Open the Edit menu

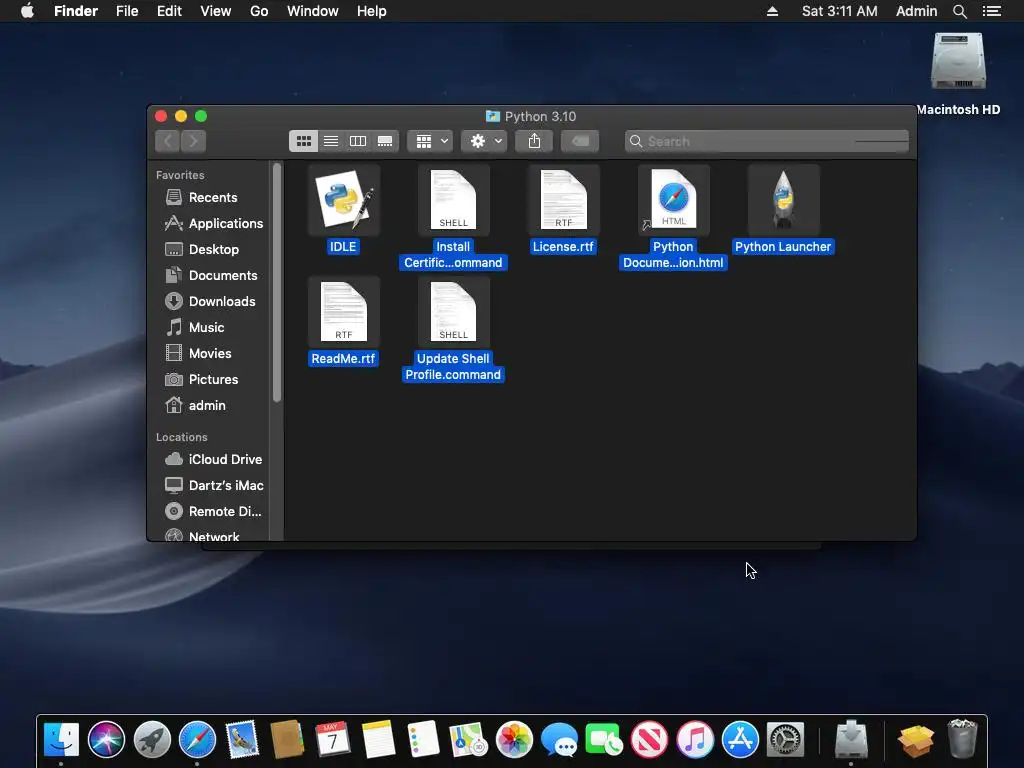(169, 11)
